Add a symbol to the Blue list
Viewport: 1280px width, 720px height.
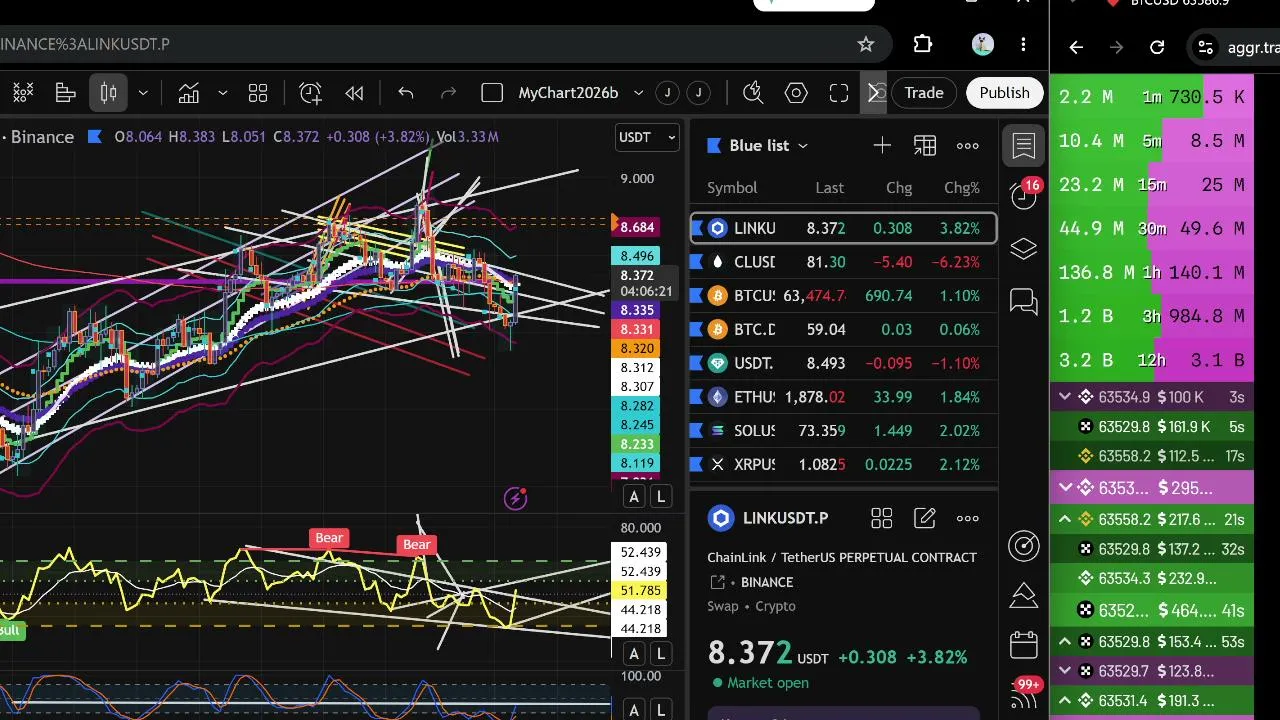(x=882, y=146)
